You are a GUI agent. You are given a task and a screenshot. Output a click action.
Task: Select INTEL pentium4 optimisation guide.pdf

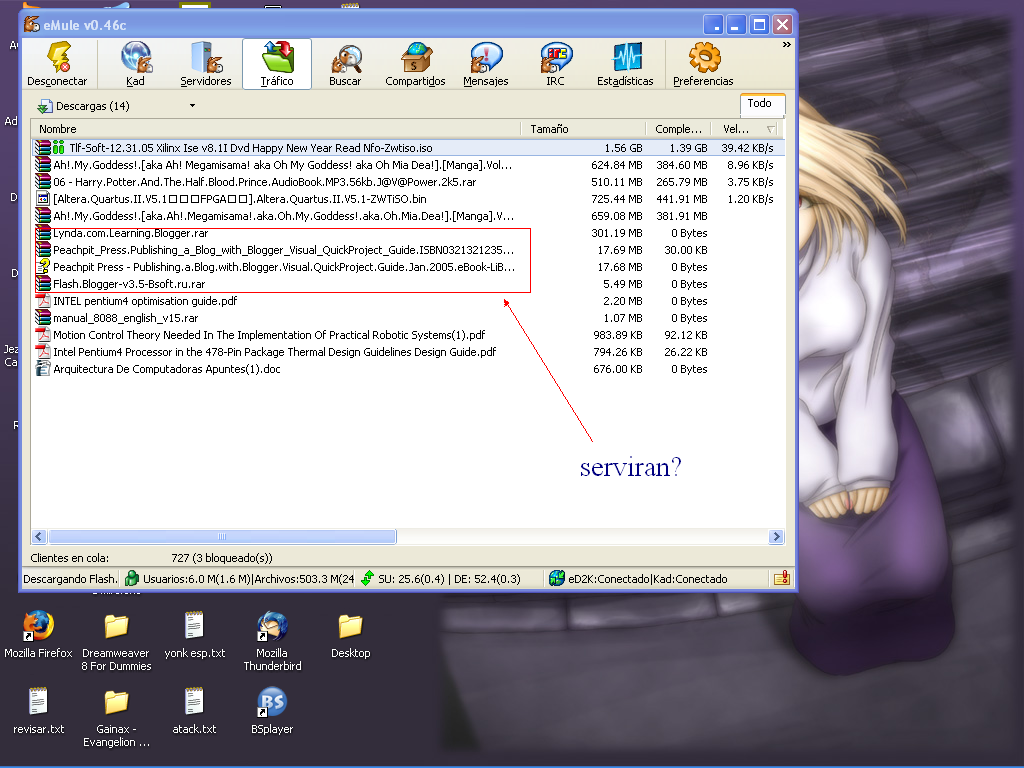point(408,301)
